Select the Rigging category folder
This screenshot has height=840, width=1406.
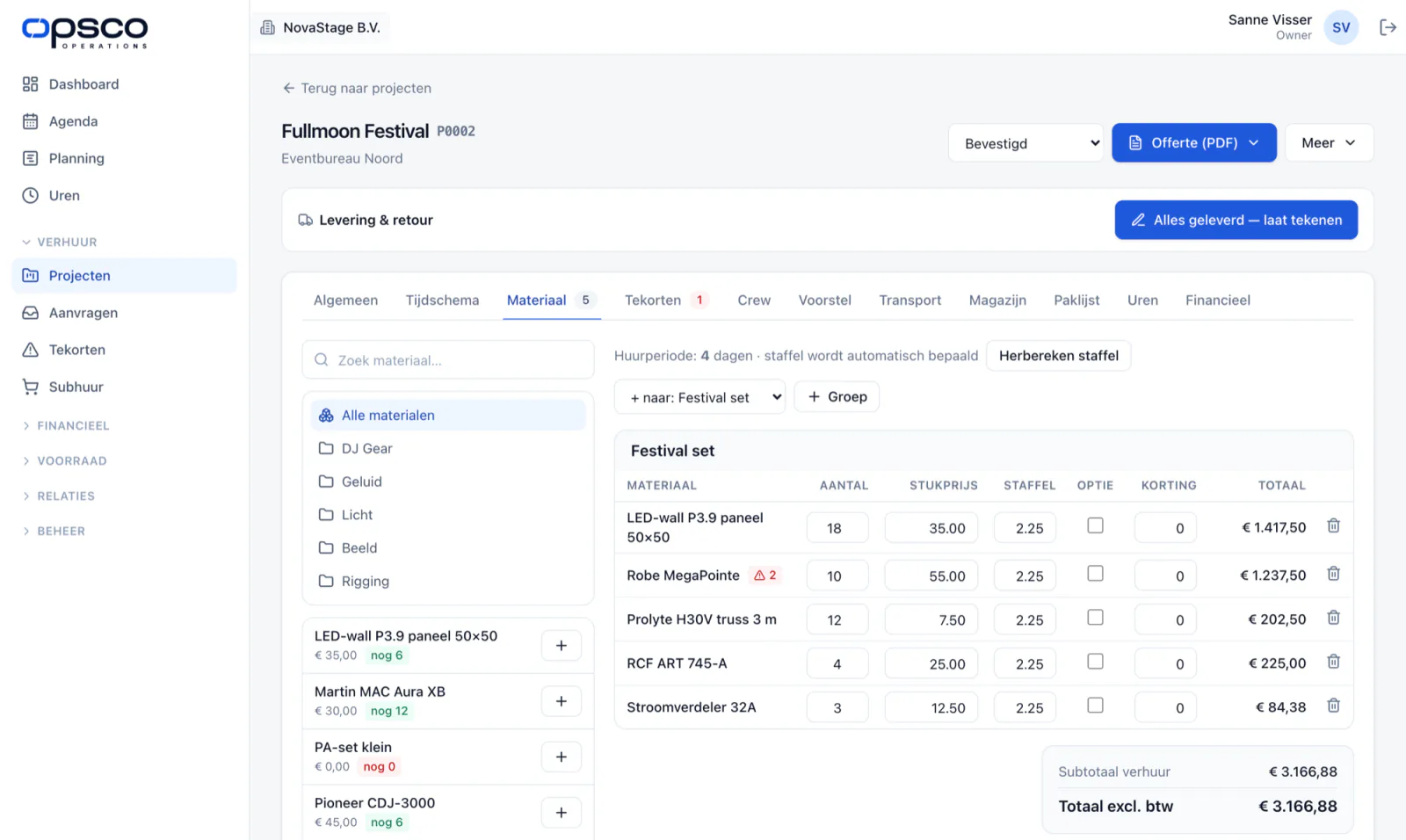coord(448,582)
